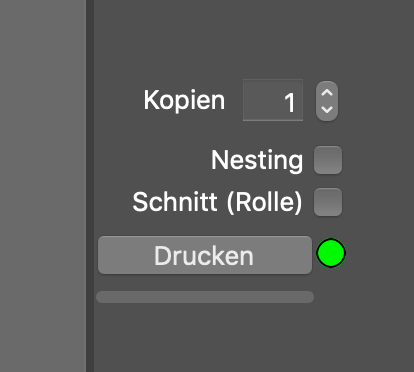
Task: Click the Nesting label text
Action: pyautogui.click(x=257, y=161)
